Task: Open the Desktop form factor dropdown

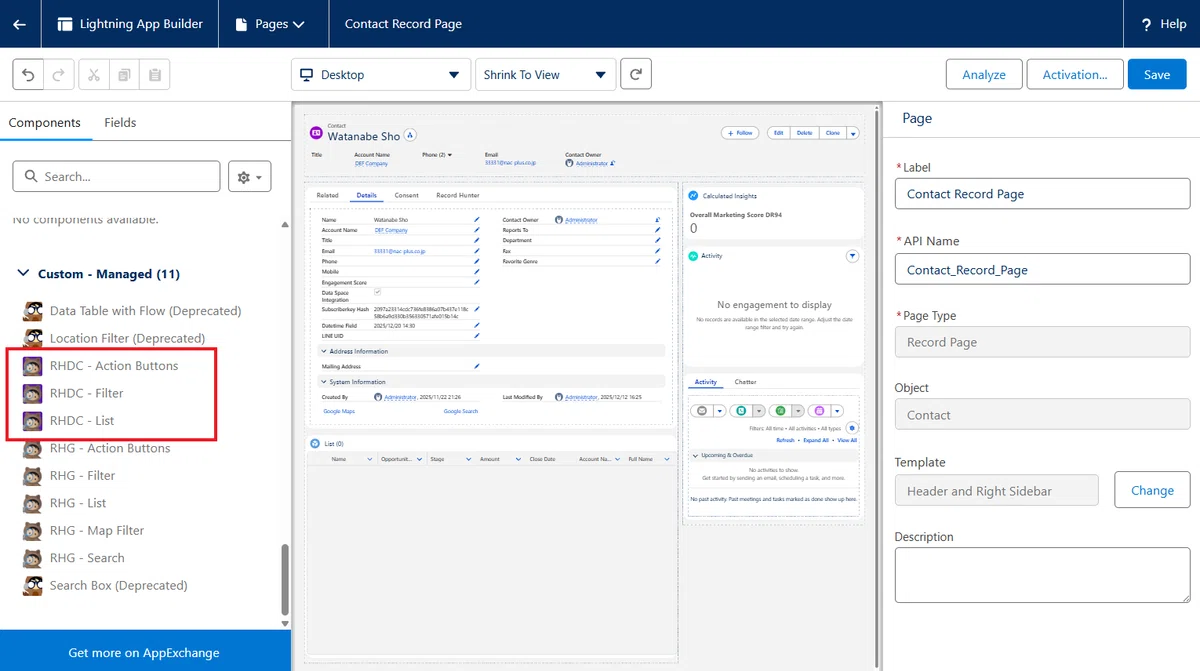Action: pos(381,75)
